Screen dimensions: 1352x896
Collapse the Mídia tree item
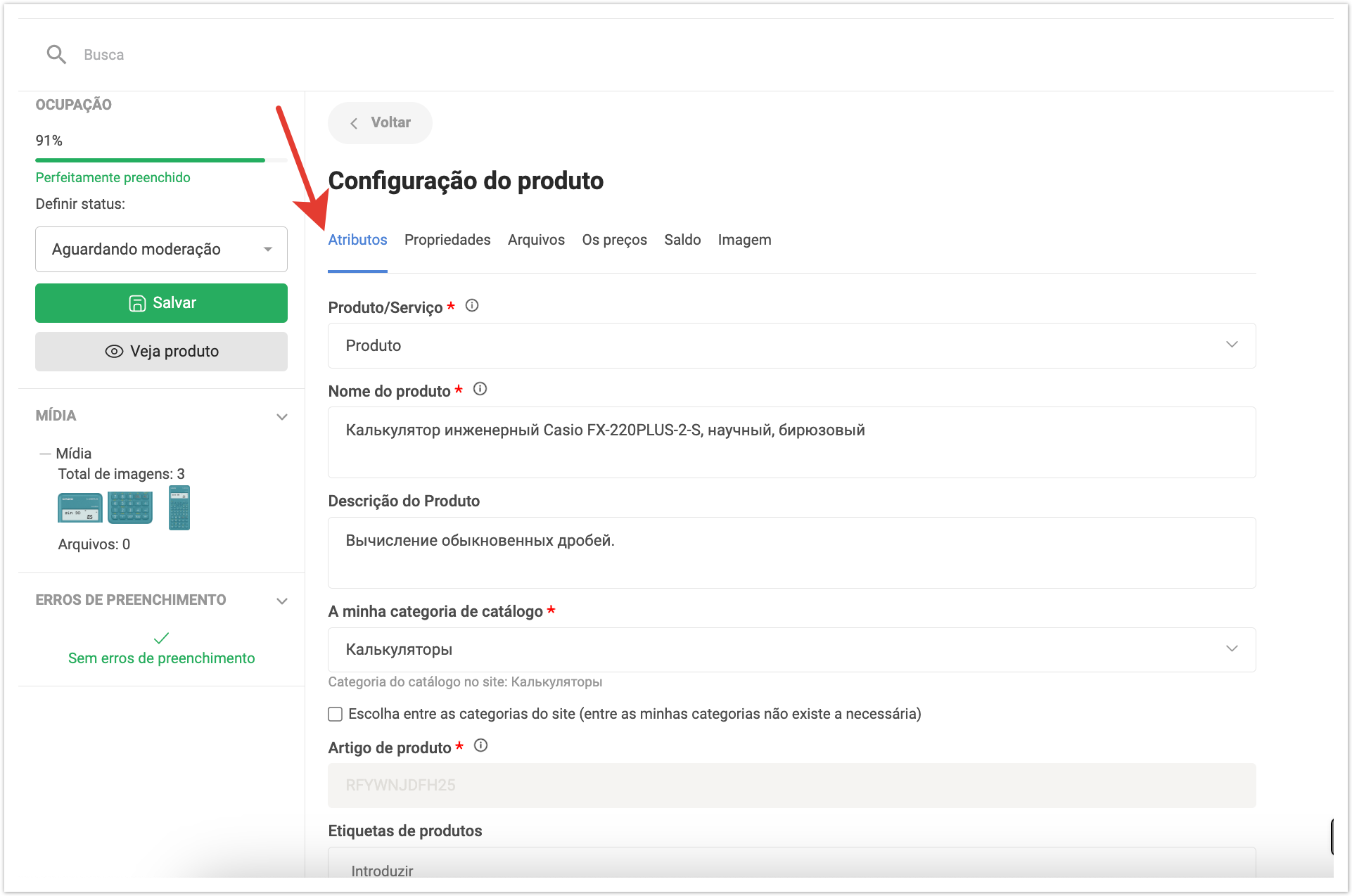[x=45, y=454]
